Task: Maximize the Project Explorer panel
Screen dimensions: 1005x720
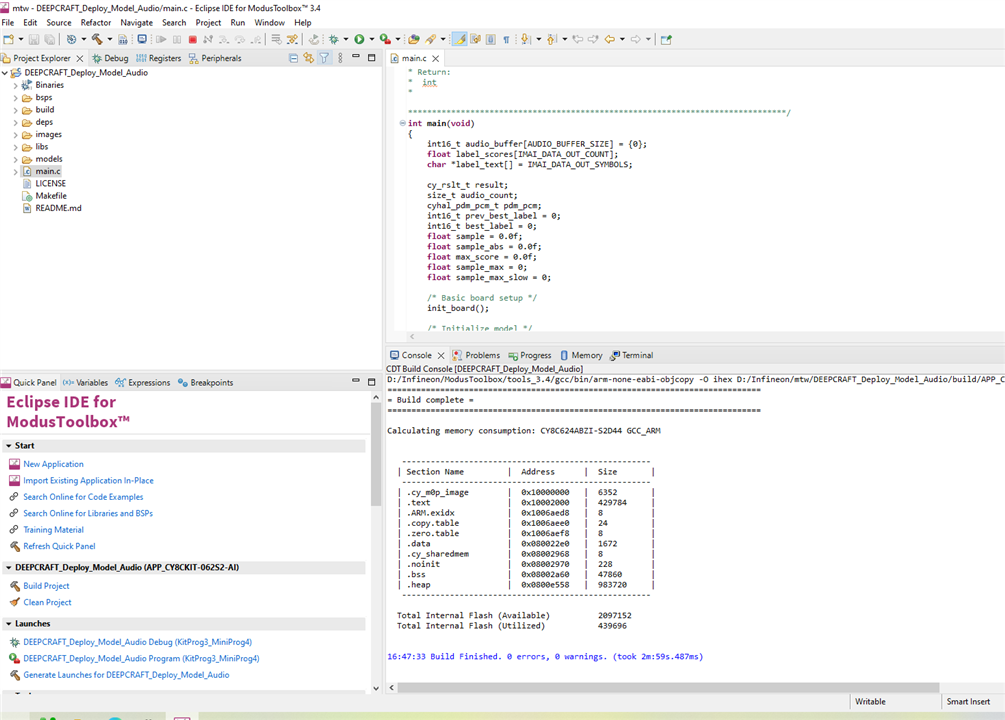Action: (x=372, y=57)
